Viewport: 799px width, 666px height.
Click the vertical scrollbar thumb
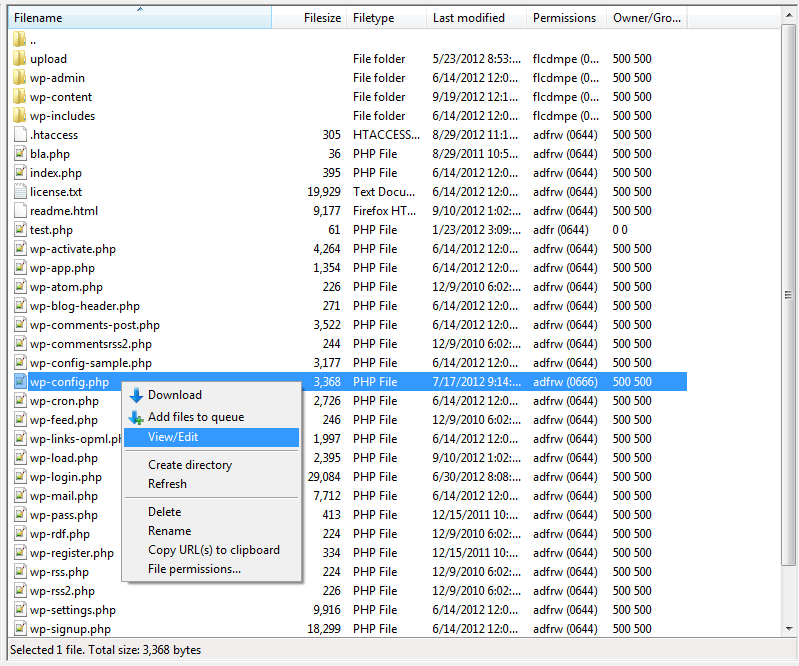(x=789, y=295)
